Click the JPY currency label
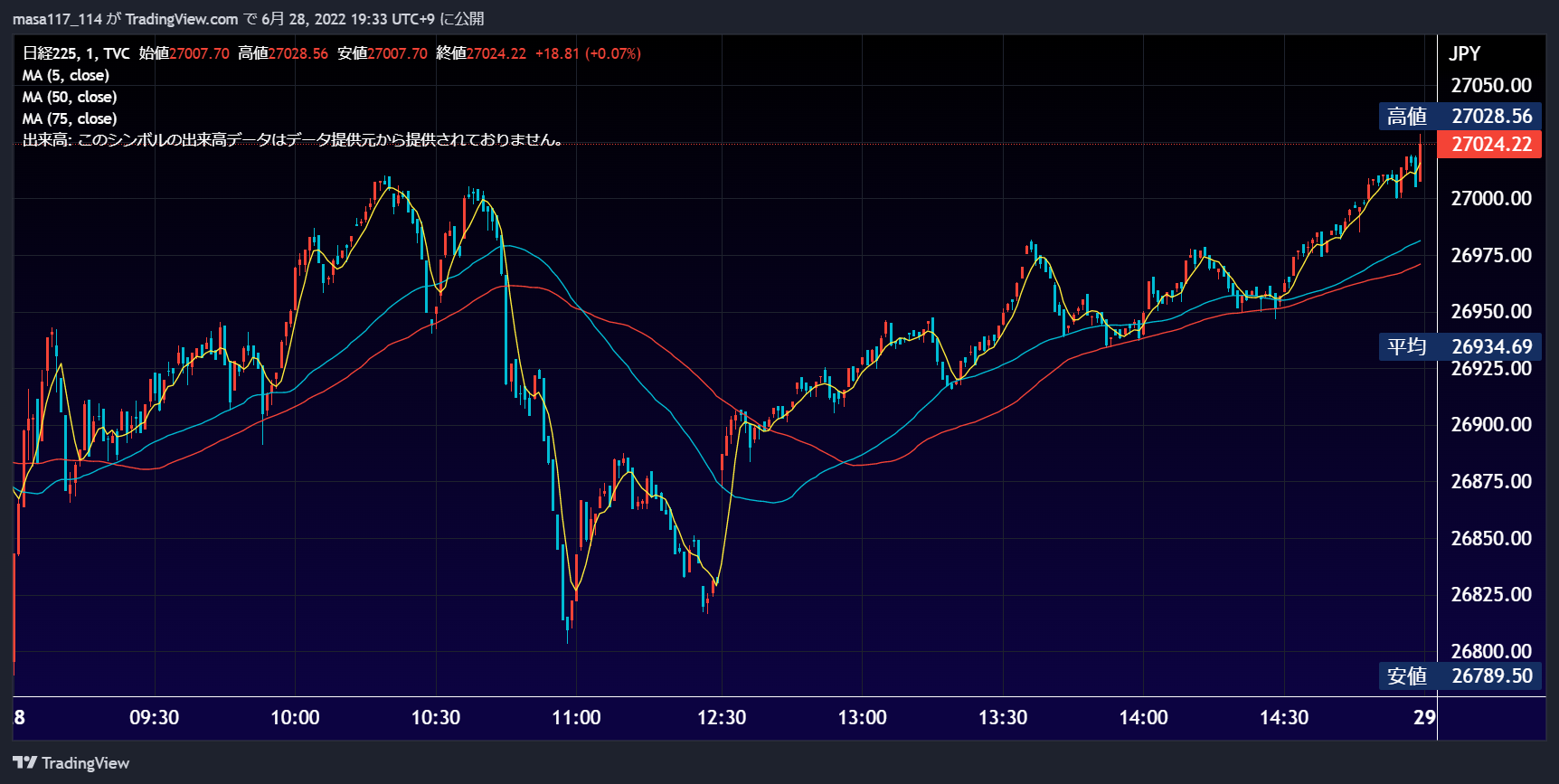This screenshot has height=784, width=1559. pos(1465,53)
